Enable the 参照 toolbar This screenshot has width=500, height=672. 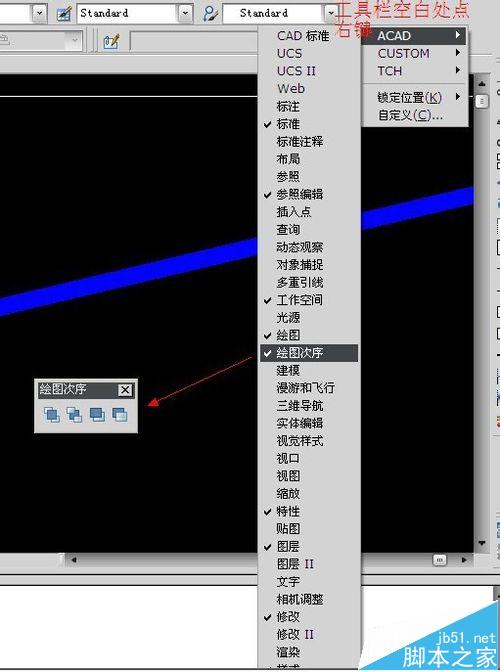[309, 177]
